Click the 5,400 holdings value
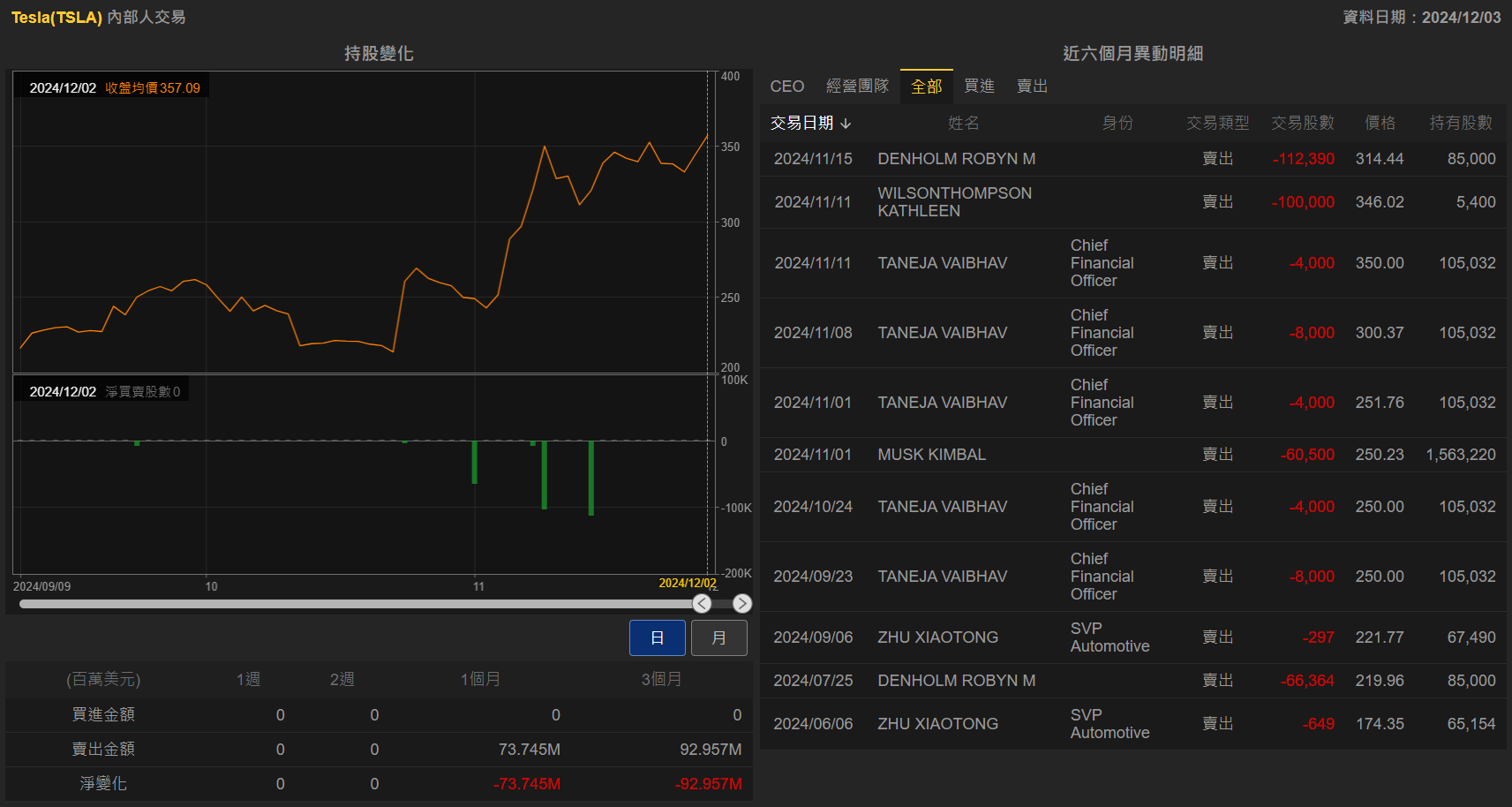The width and height of the screenshot is (1512, 807). click(x=1476, y=202)
